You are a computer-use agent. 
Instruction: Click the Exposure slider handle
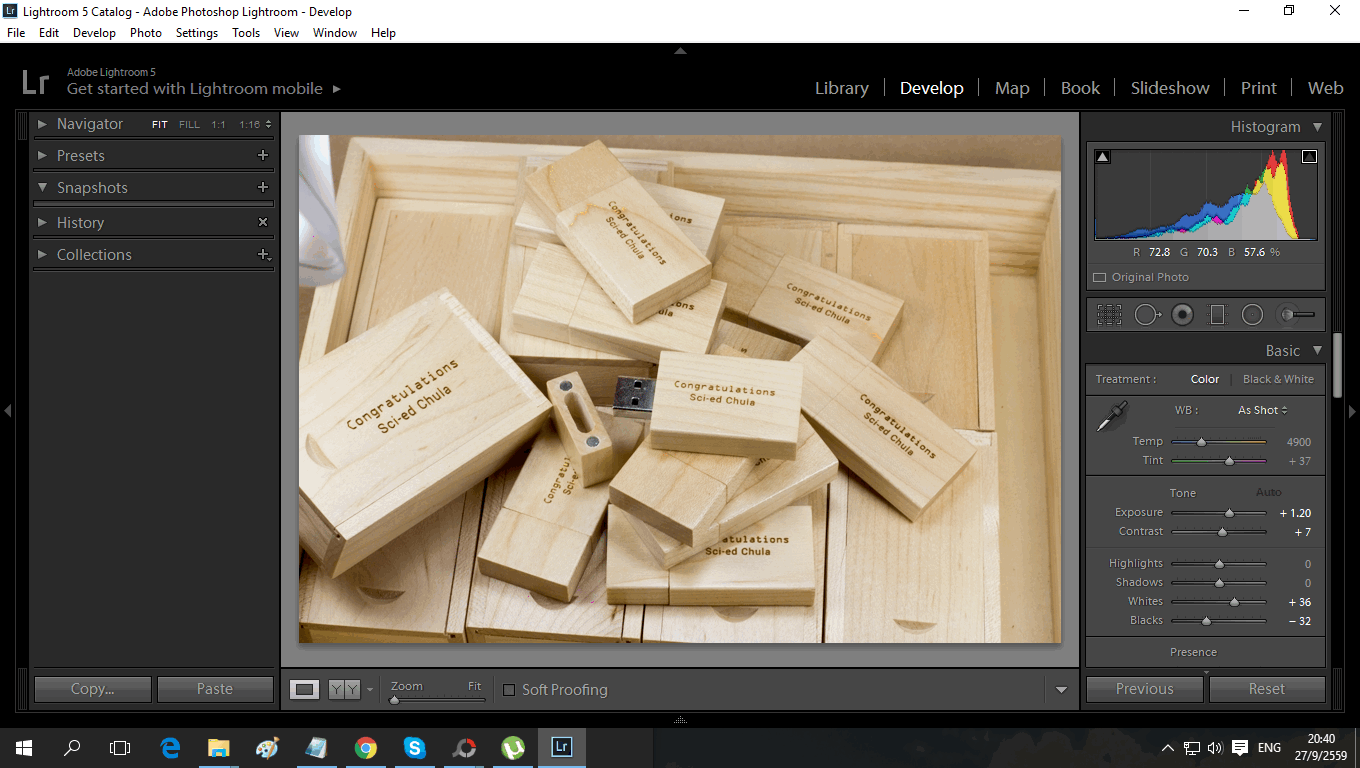point(1230,513)
